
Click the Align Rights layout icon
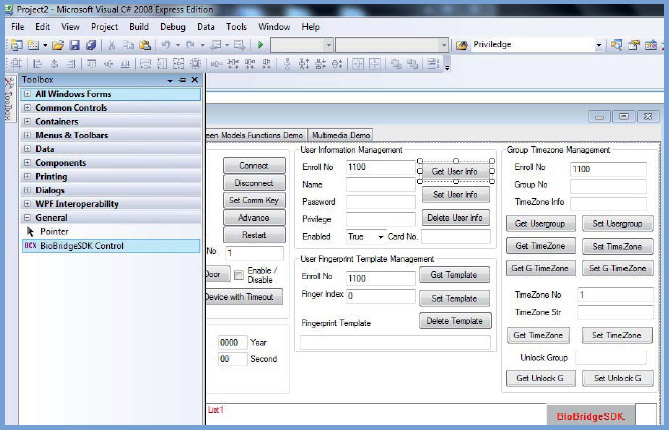(x=71, y=64)
